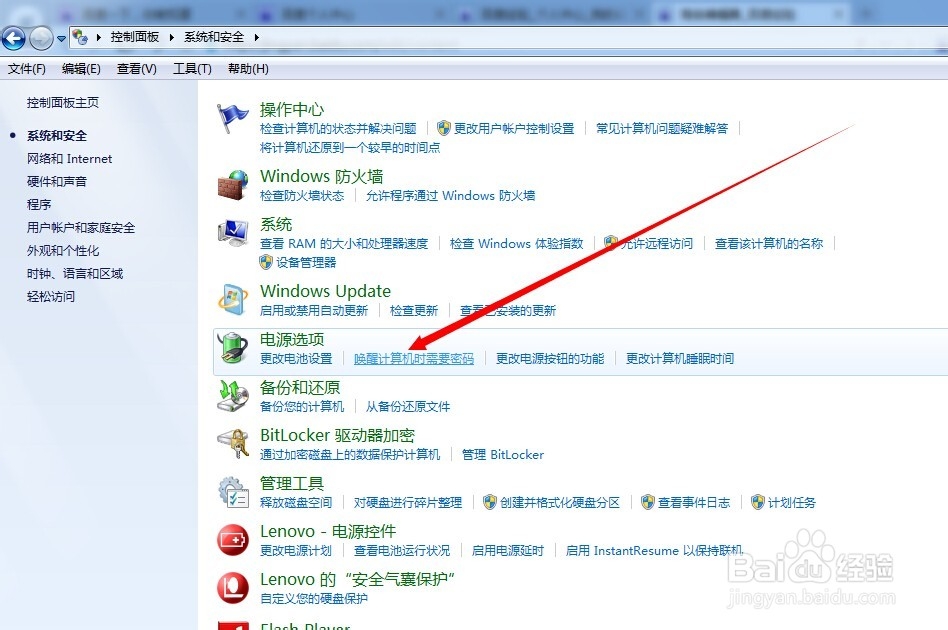Open 查看该计算机的名称
The width and height of the screenshot is (948, 630).
pos(769,244)
